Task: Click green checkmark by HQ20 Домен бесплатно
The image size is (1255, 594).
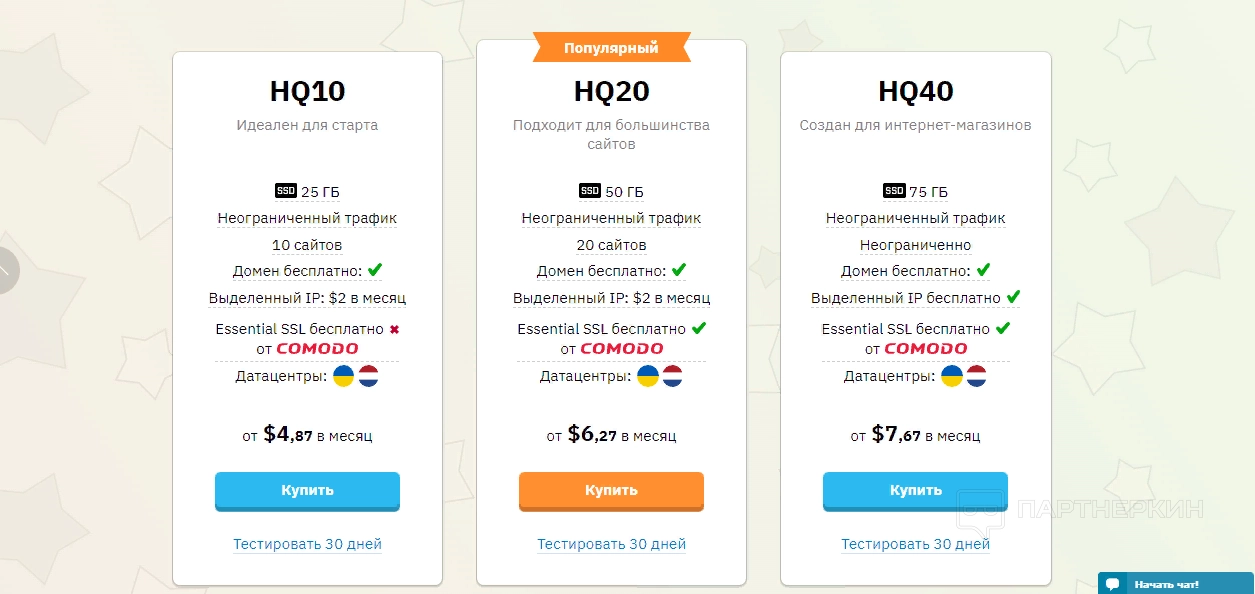Action: pos(679,270)
